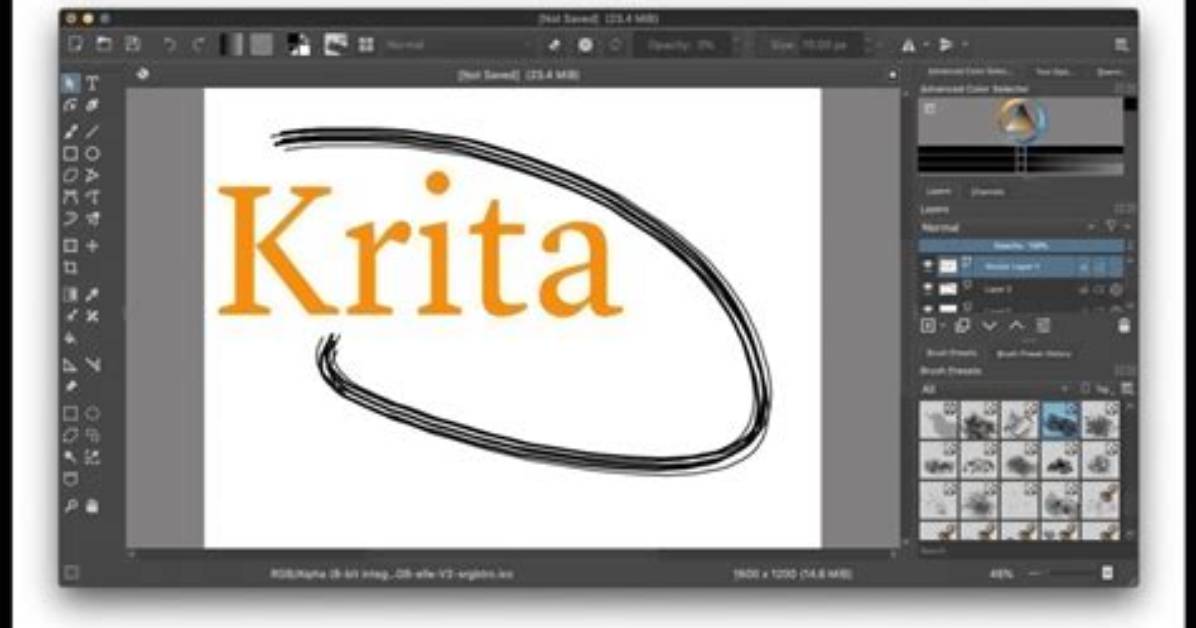Select the Bezier Curve tool
Image resolution: width=1196 pixels, height=628 pixels.
70,198
